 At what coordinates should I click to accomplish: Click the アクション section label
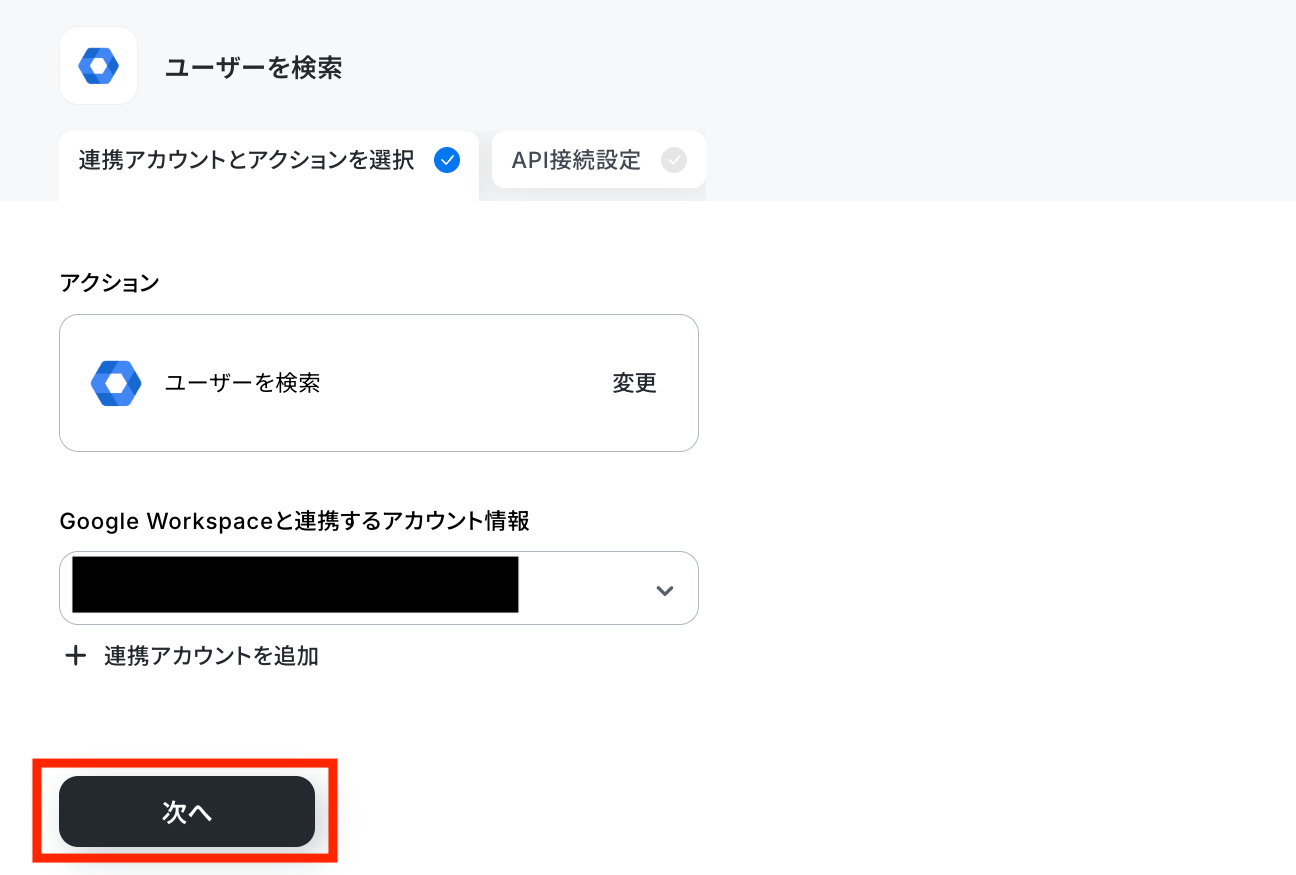[x=110, y=283]
